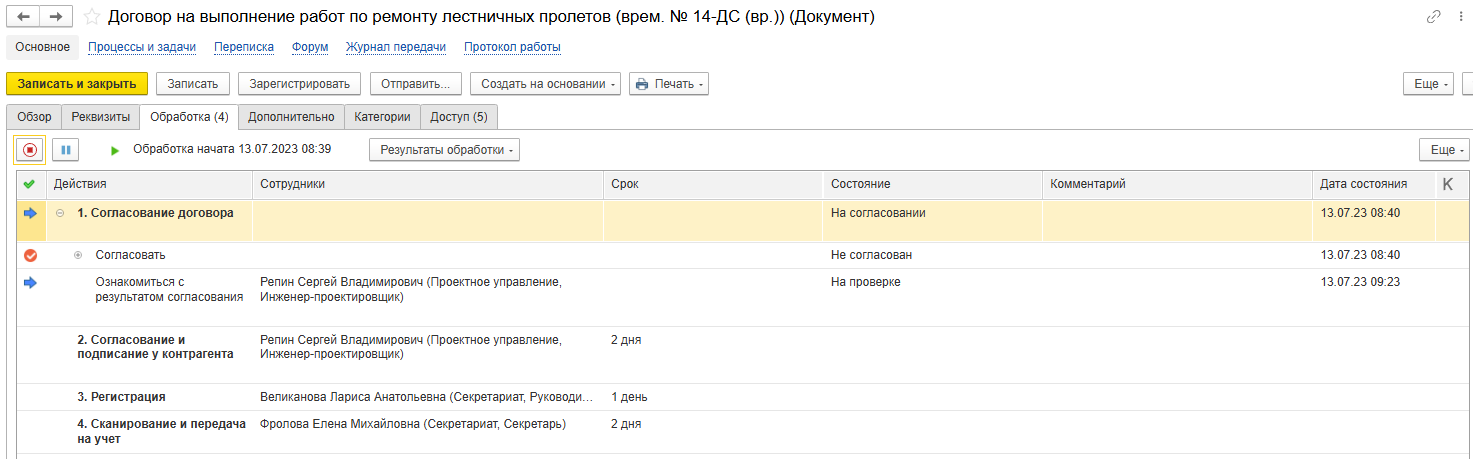Click the forward navigation arrow
This screenshot has width=1473, height=459.
pos(56,17)
